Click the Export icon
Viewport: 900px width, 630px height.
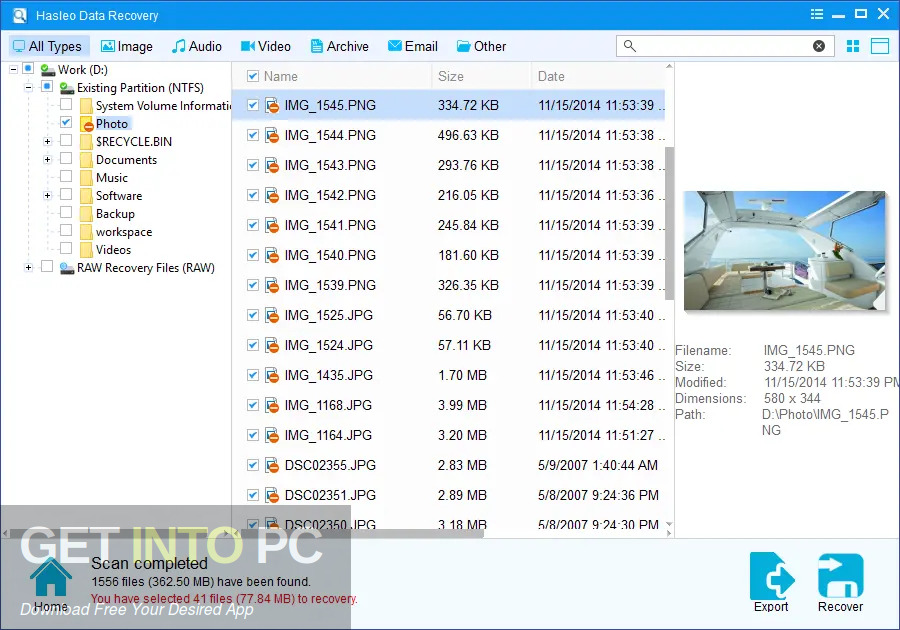pyautogui.click(x=771, y=575)
